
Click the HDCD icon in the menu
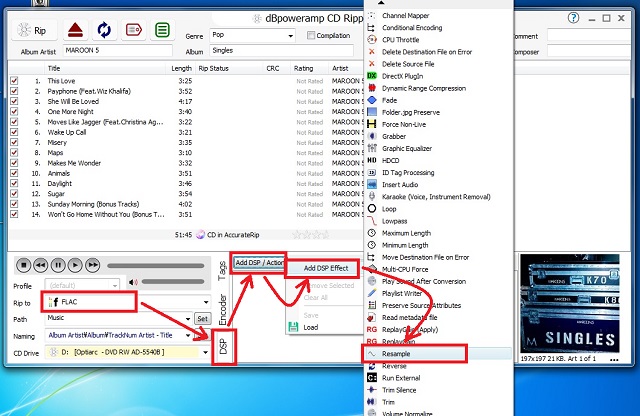[x=371, y=160]
